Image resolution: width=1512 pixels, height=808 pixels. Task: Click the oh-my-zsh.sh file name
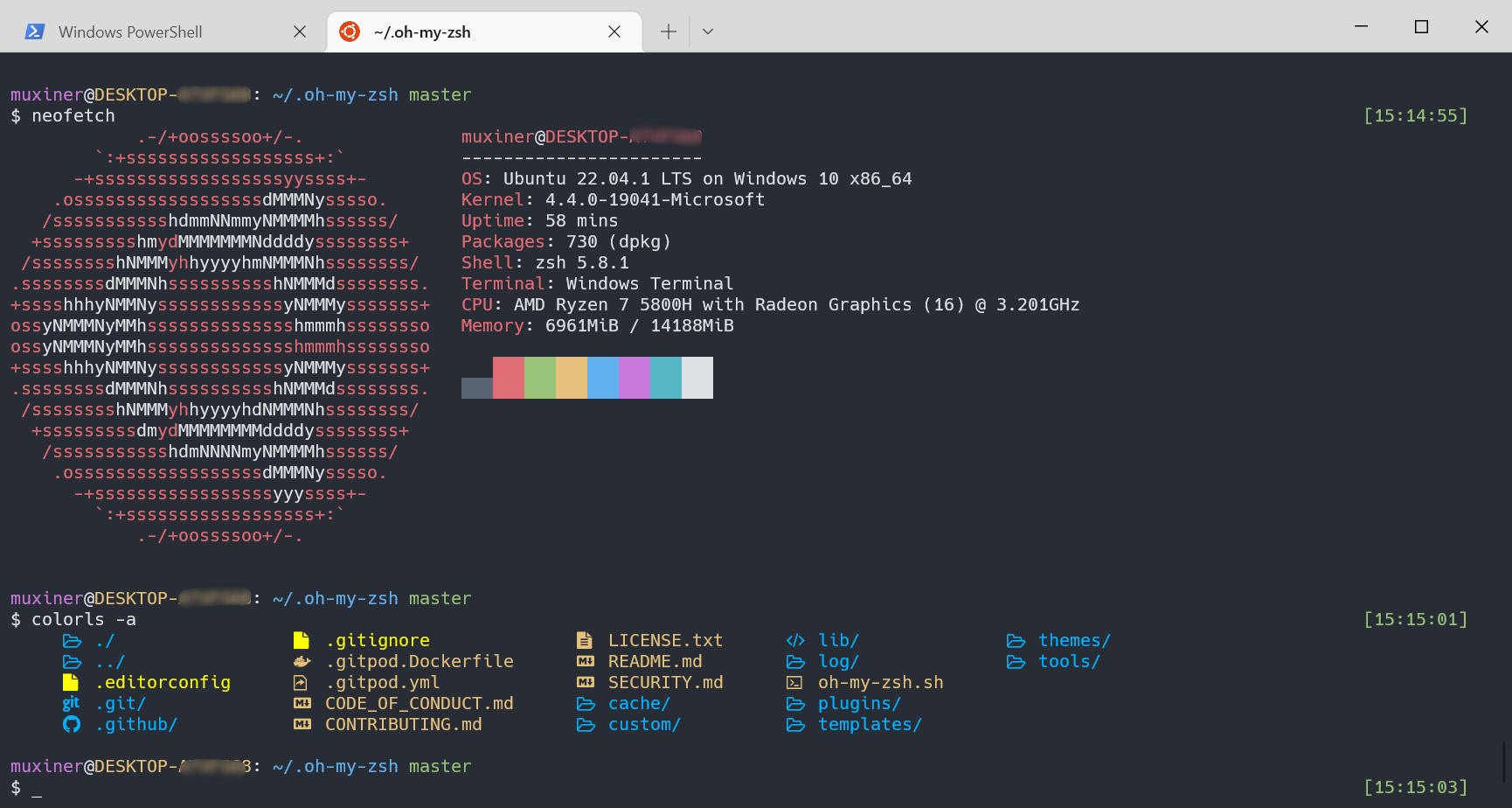tap(881, 682)
